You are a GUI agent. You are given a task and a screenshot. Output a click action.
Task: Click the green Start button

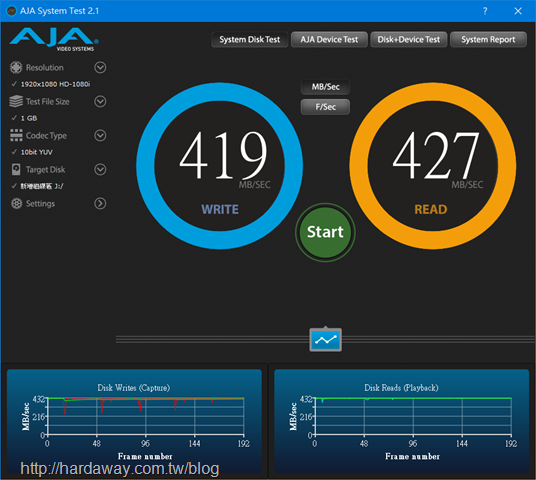point(325,232)
